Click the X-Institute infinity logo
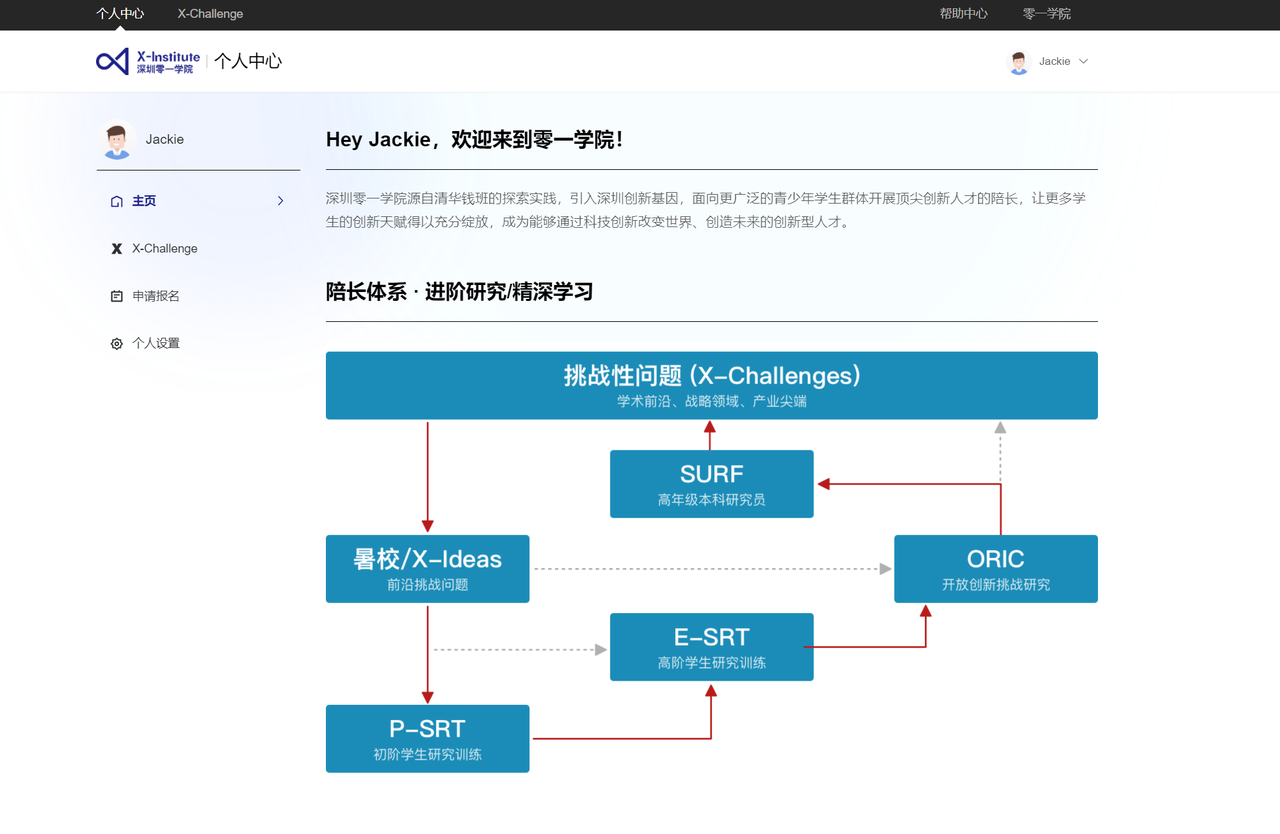Image resolution: width=1280 pixels, height=834 pixels. [x=113, y=61]
